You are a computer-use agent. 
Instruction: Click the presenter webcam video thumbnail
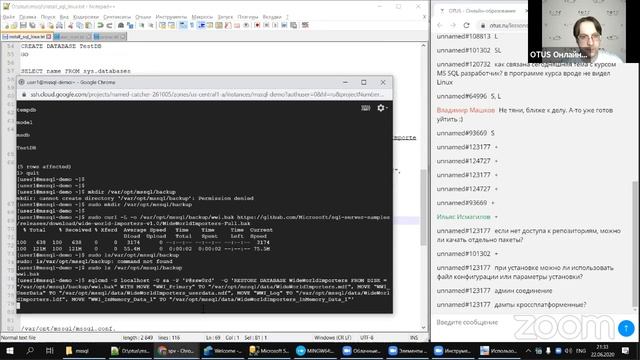[x=584, y=31]
